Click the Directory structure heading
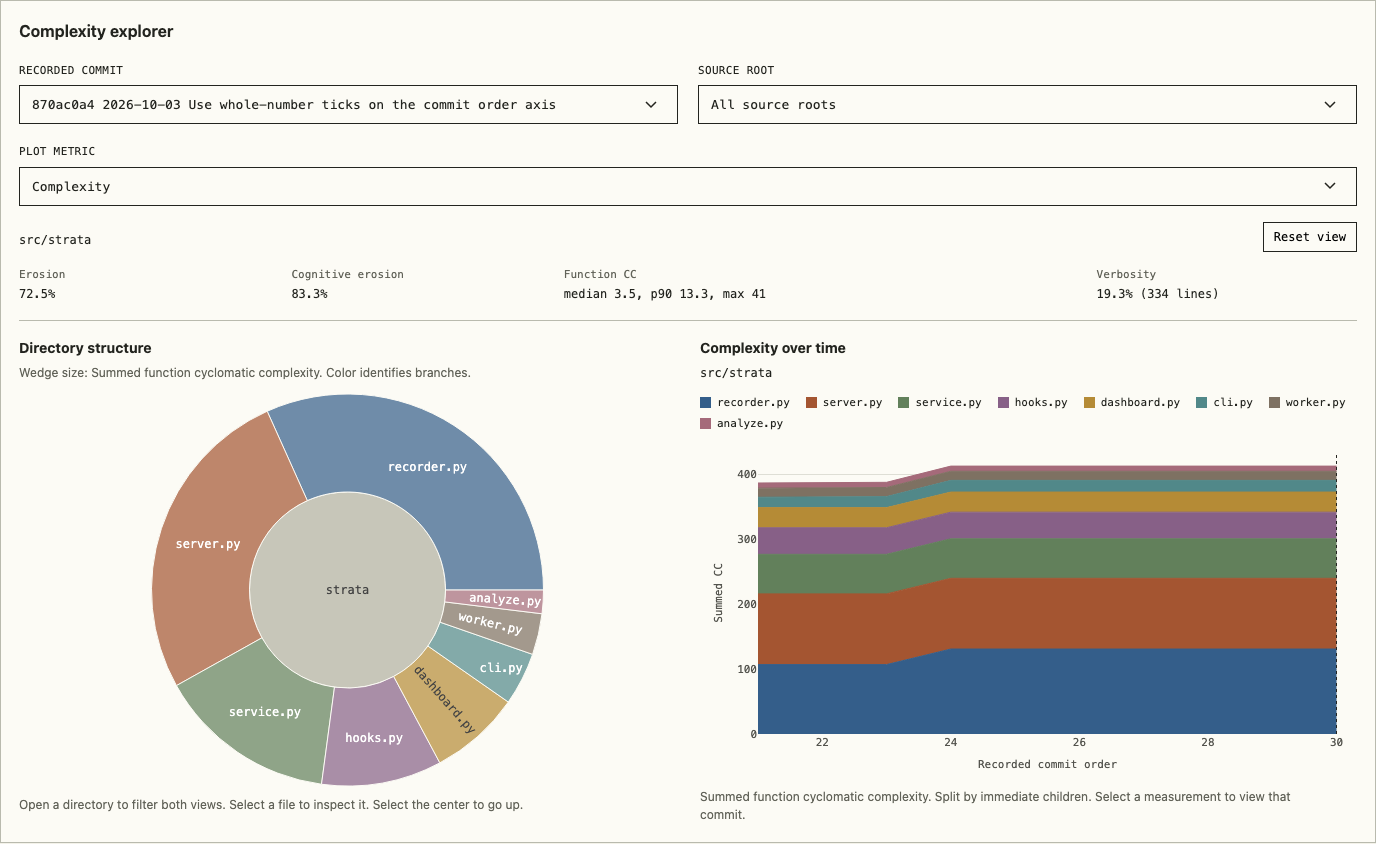Image resolution: width=1376 pixels, height=844 pixels. [x=85, y=348]
